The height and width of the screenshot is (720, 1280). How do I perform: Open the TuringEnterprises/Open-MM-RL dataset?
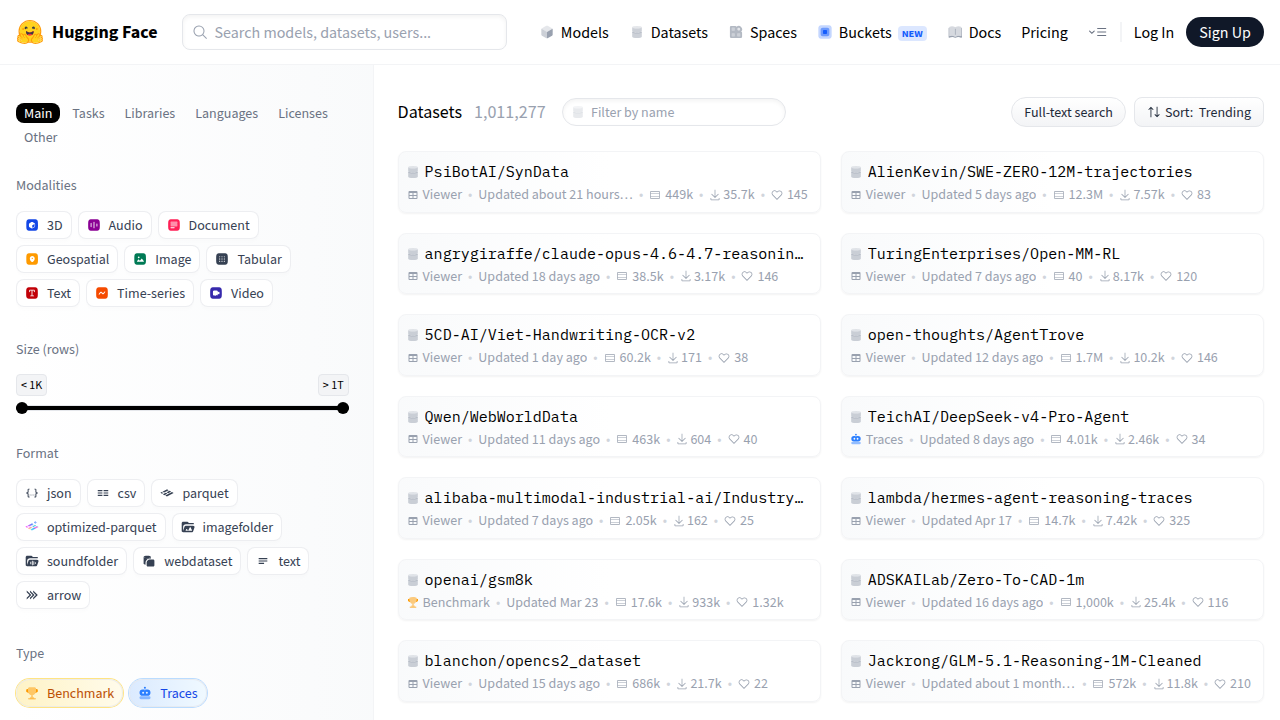[x=1052, y=264]
